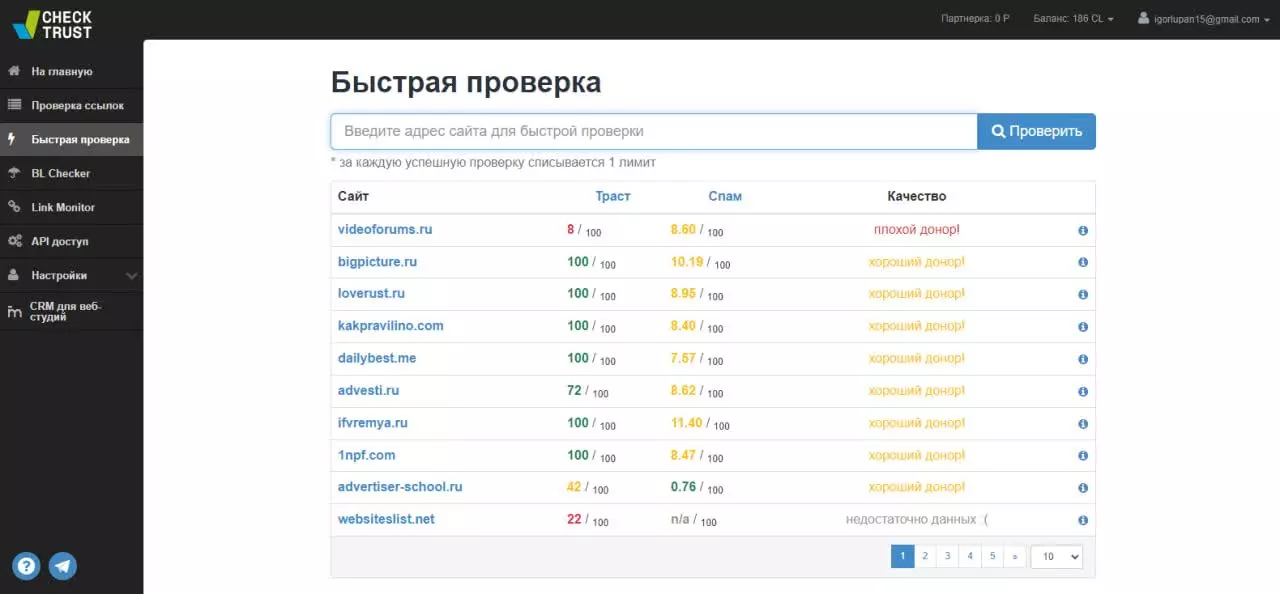The width and height of the screenshot is (1280, 594).
Task: Click the info icon for 1npf.com
Action: point(1083,456)
